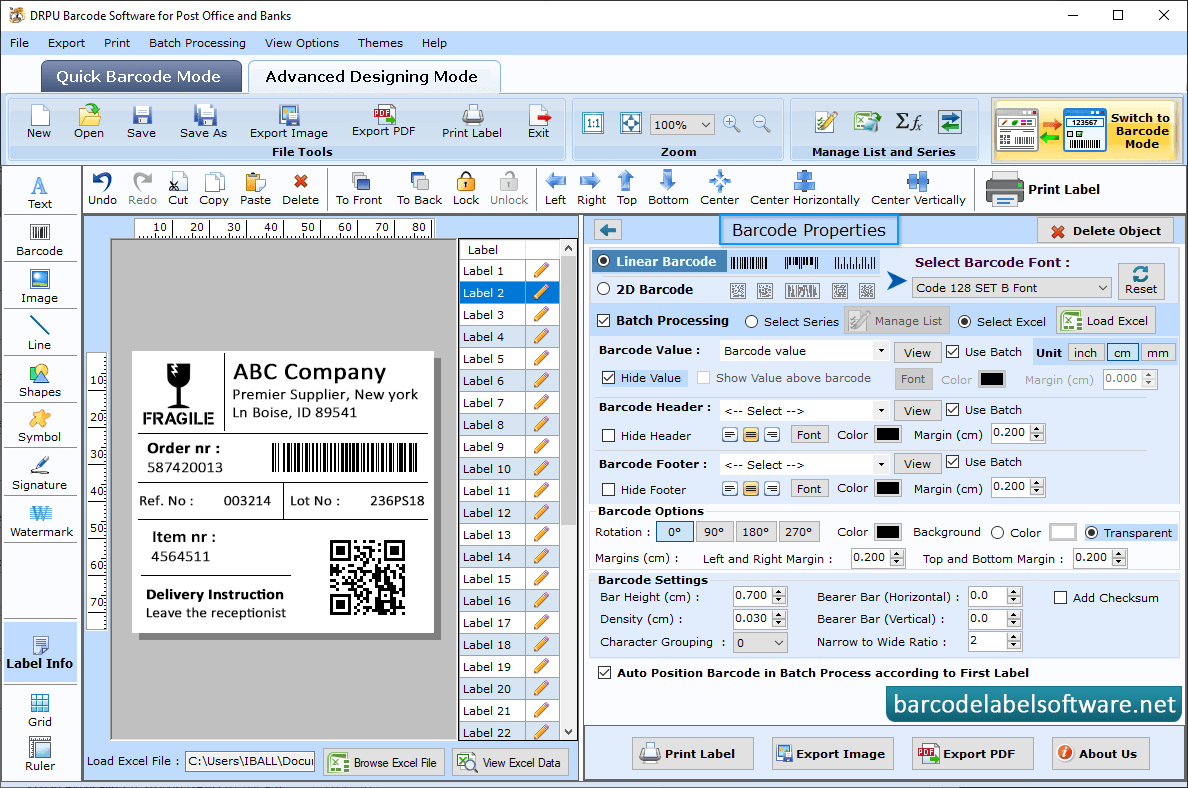Choose the Select Series radio option
This screenshot has height=788, width=1188.
(752, 322)
